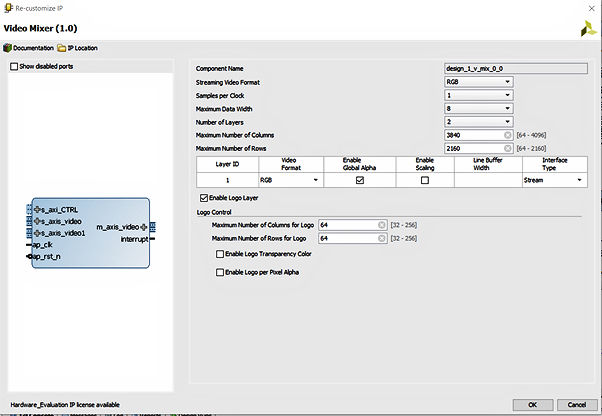Uncheck Enable Global Alpha for layer 1
602x416 pixels.
point(360,180)
